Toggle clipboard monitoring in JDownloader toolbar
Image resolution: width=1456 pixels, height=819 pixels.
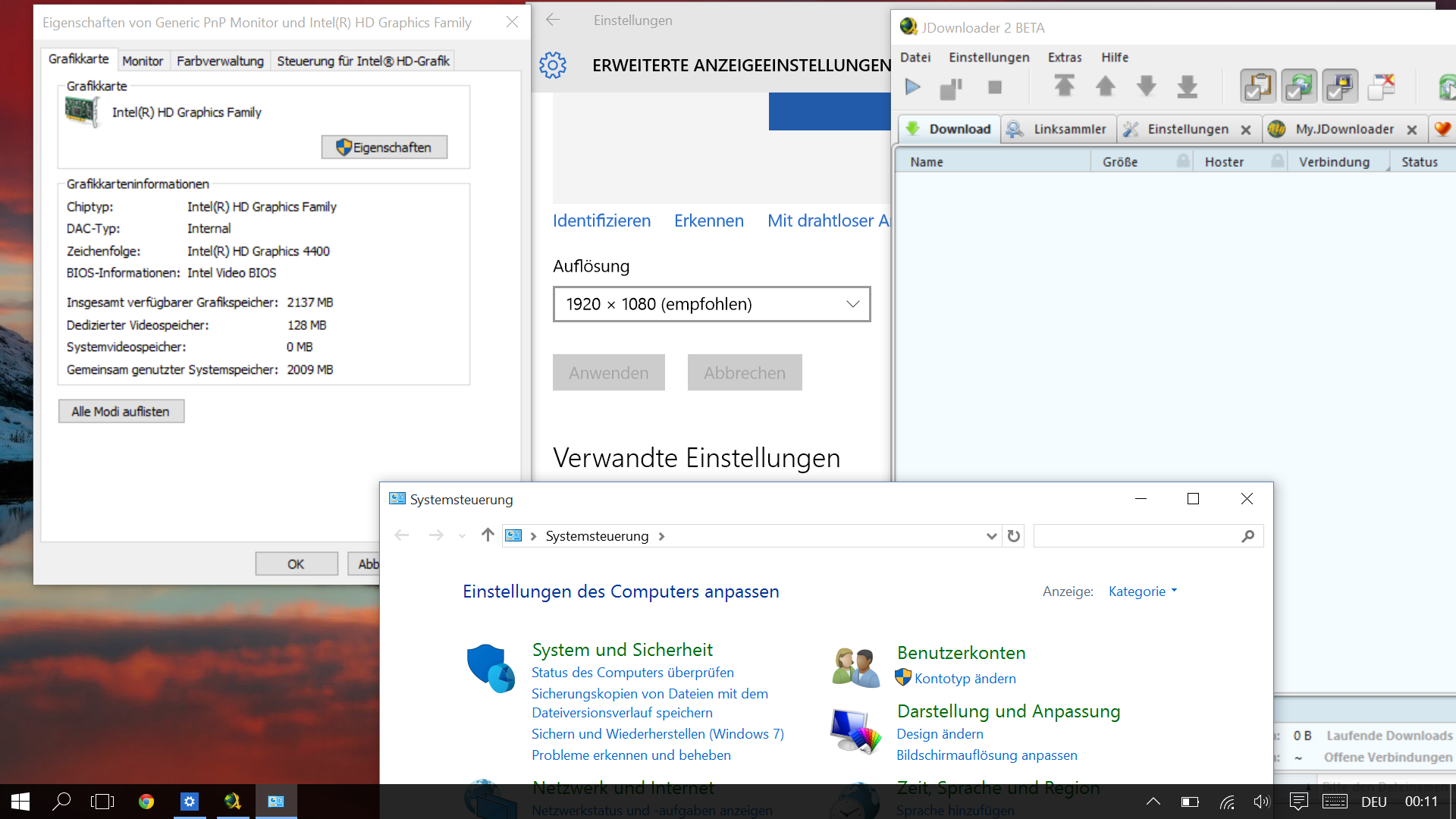pyautogui.click(x=1257, y=86)
